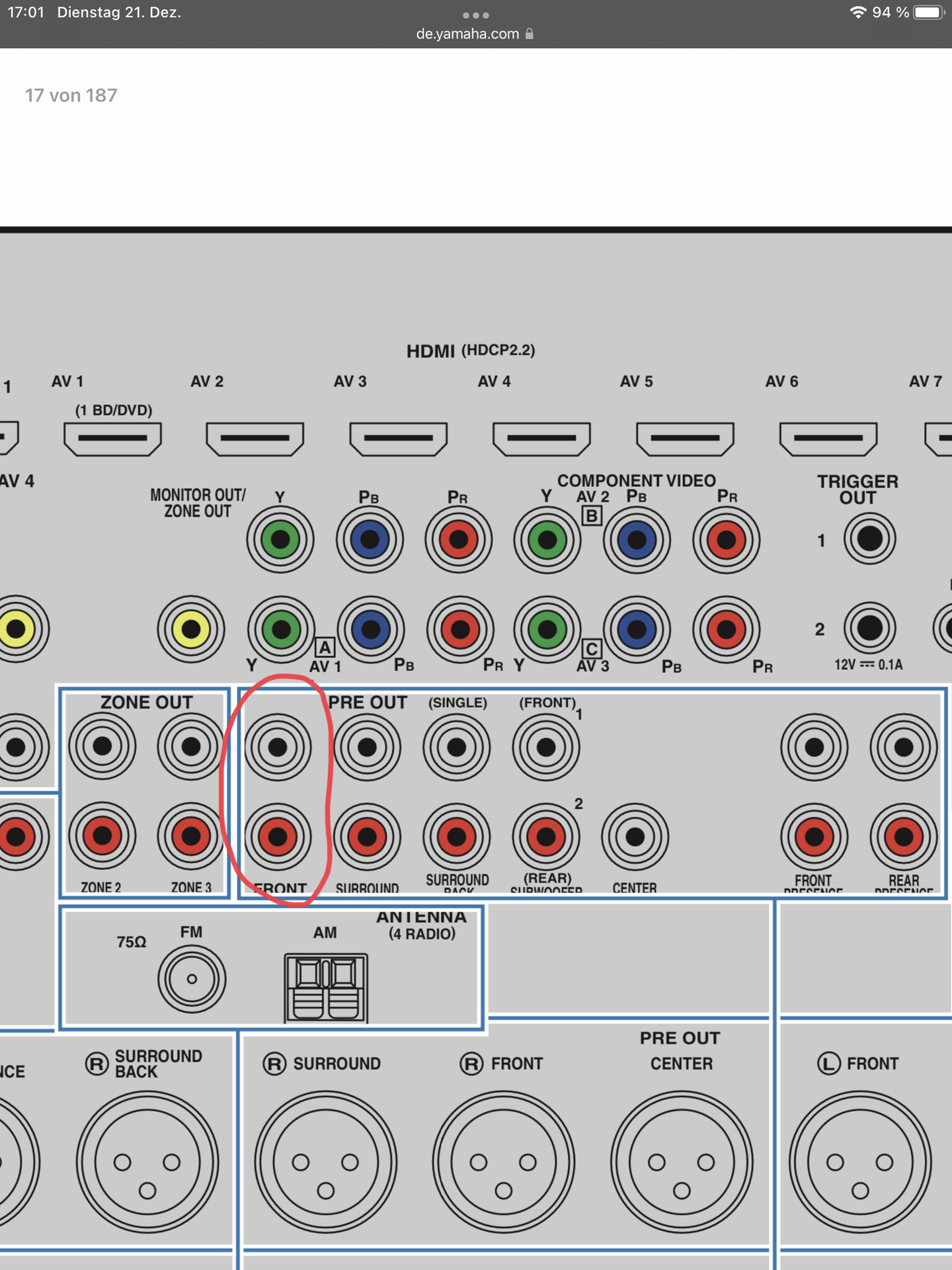
Task: Select the HDMI AV 4 port
Action: pyautogui.click(x=541, y=439)
